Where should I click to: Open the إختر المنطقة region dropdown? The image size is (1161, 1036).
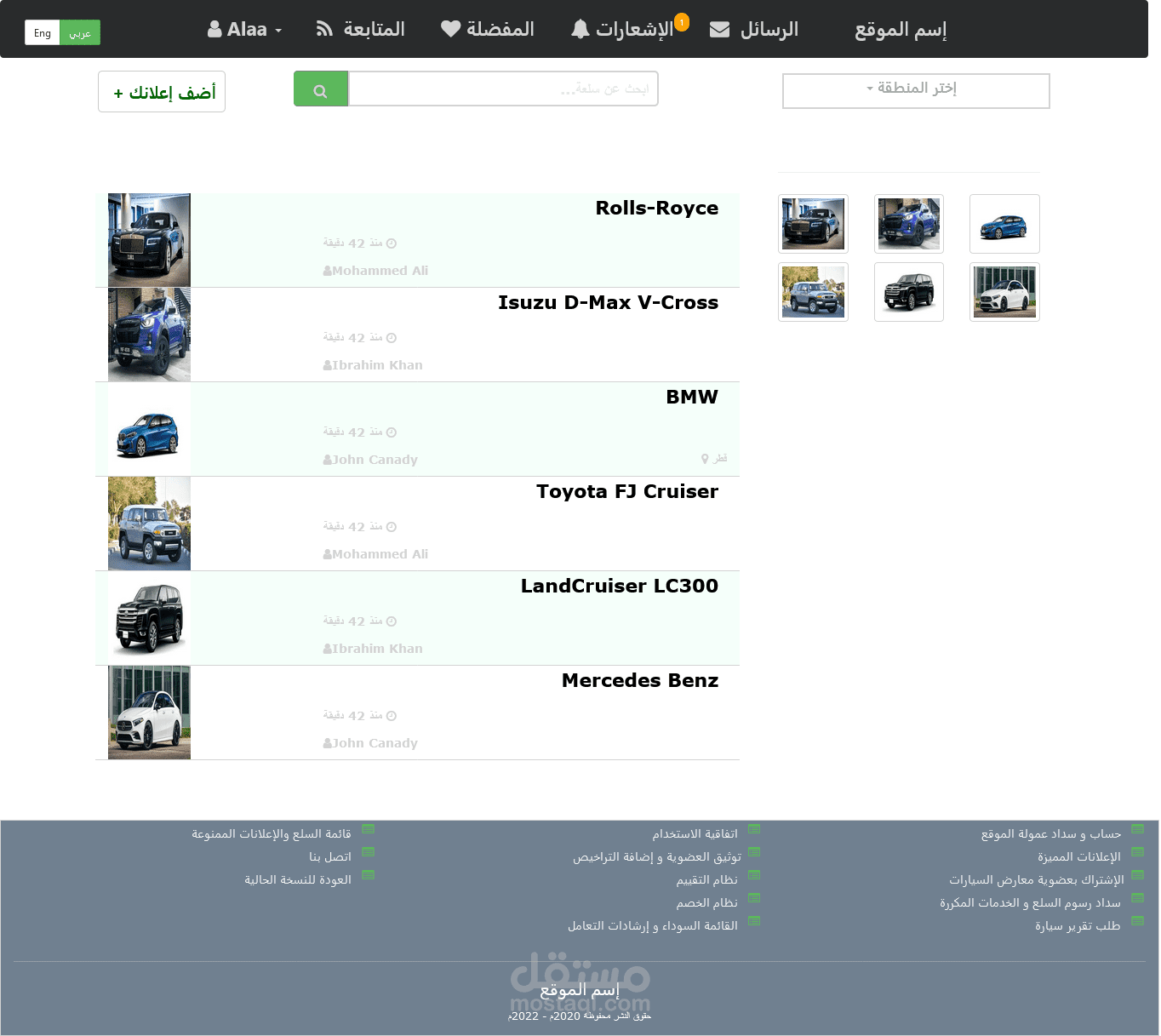(915, 90)
